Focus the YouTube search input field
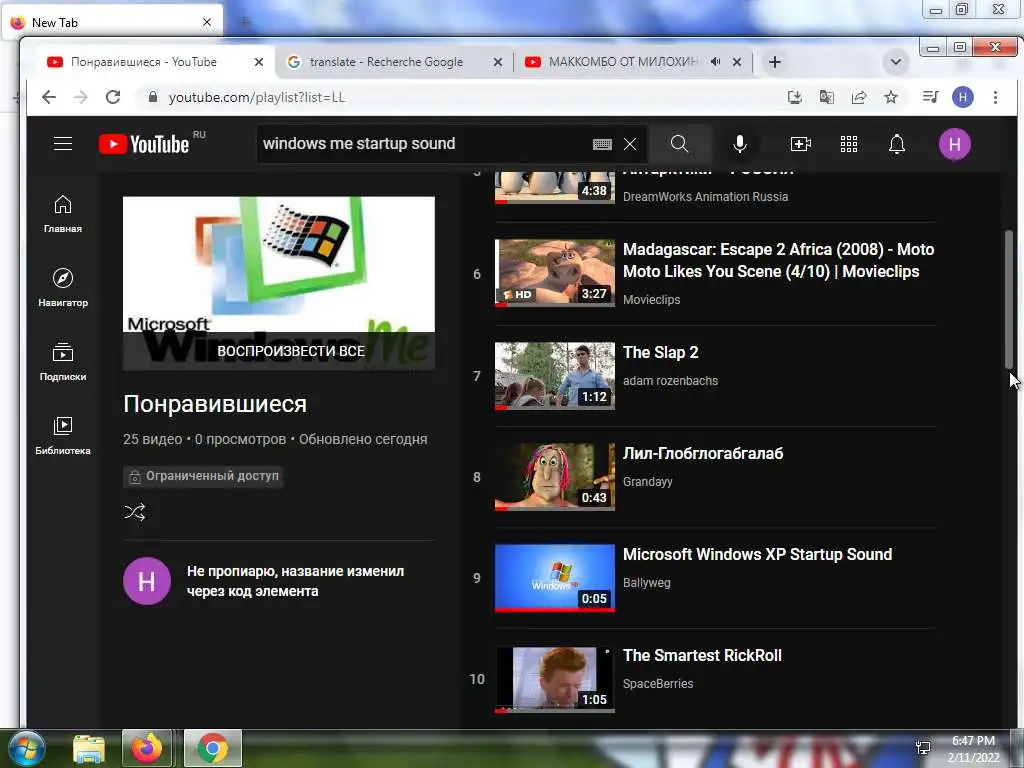The height and width of the screenshot is (768, 1024). pyautogui.click(x=424, y=144)
